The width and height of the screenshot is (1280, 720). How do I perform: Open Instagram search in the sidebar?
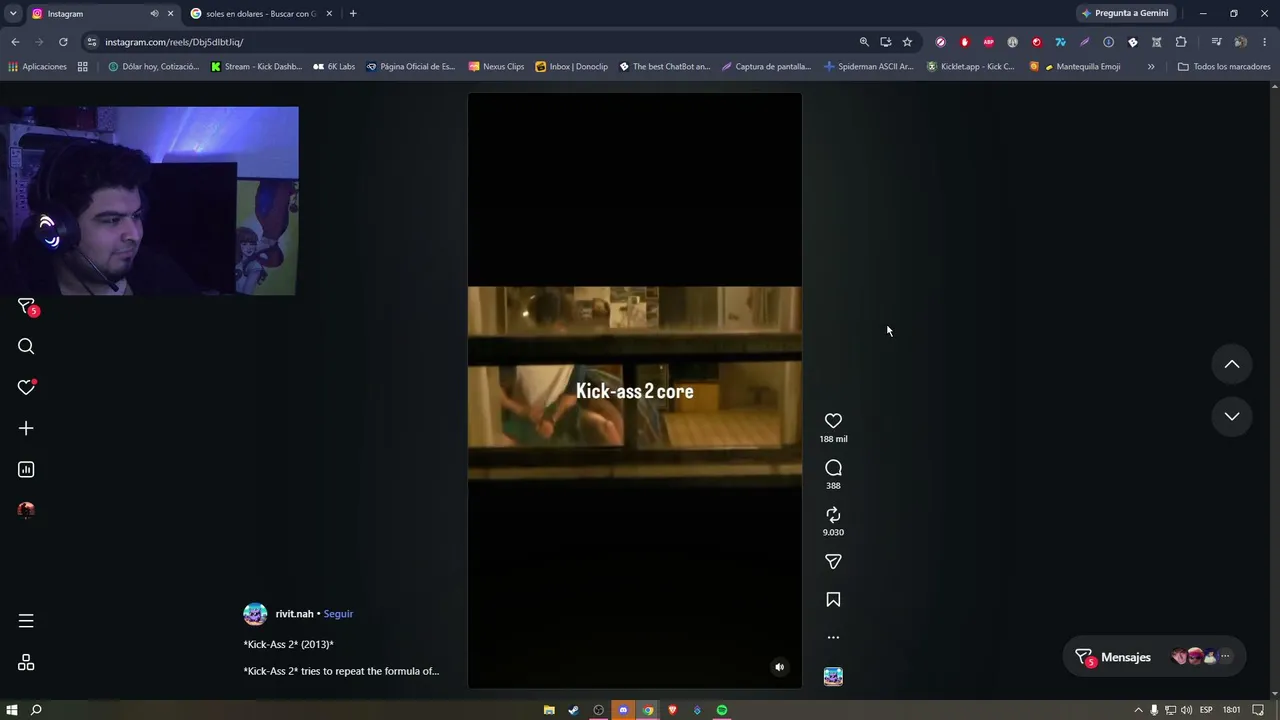click(x=26, y=346)
